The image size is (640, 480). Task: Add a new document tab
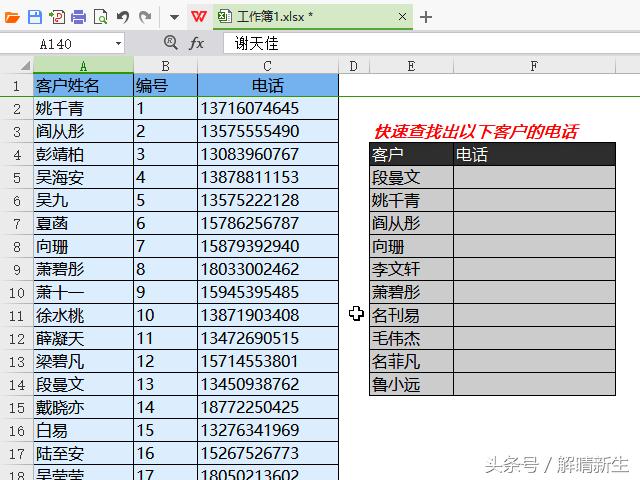coord(426,17)
